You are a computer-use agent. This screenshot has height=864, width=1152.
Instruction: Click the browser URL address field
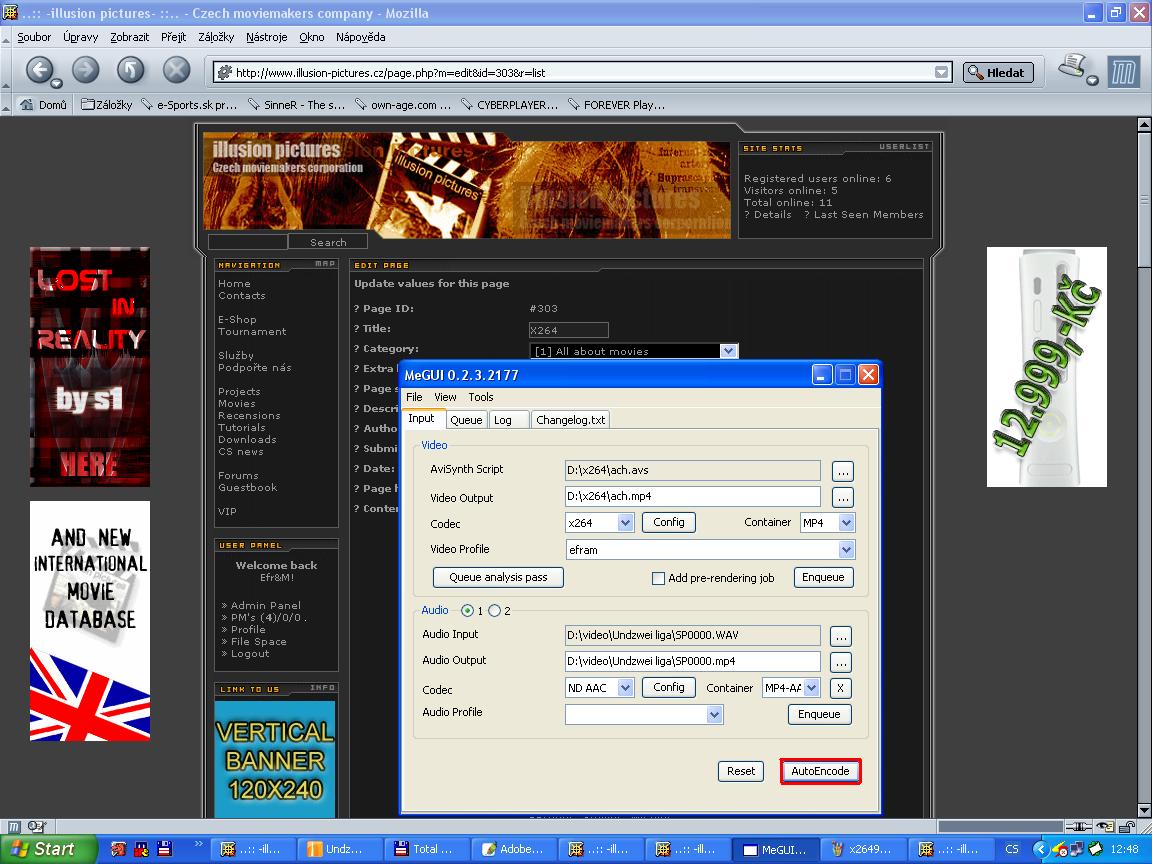[582, 72]
